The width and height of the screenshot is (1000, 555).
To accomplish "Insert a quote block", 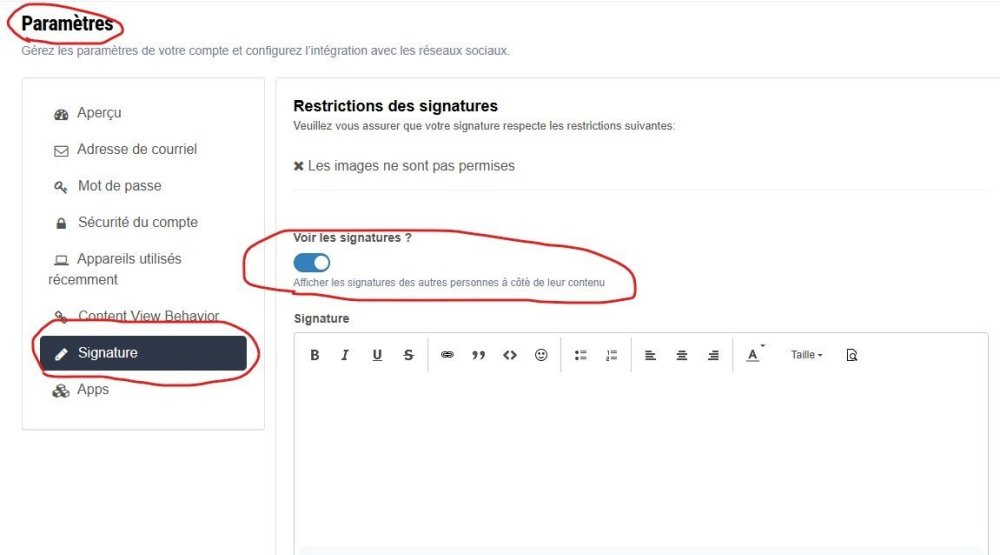I will tap(478, 355).
